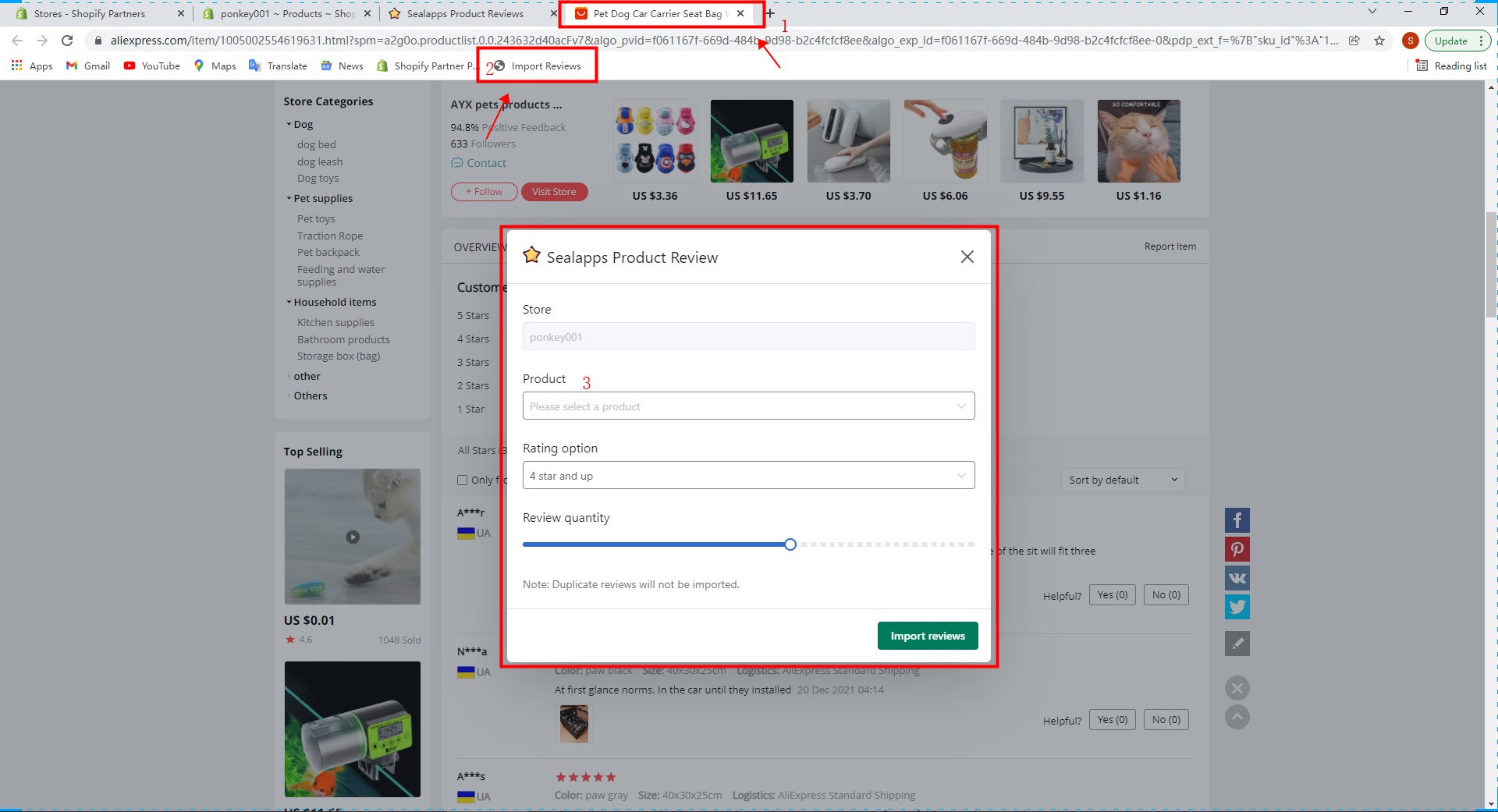The height and width of the screenshot is (812, 1498).
Task: Click the Visit Store button
Action: (554, 192)
